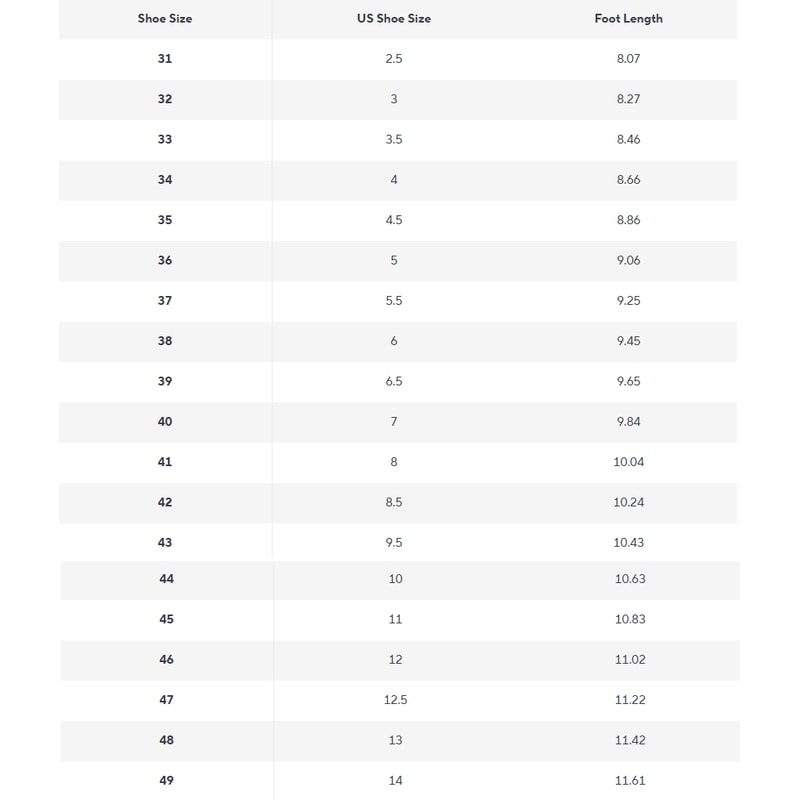Viewport: 800px width, 800px height.
Task: Click foot length 8.07 value
Action: point(628,59)
